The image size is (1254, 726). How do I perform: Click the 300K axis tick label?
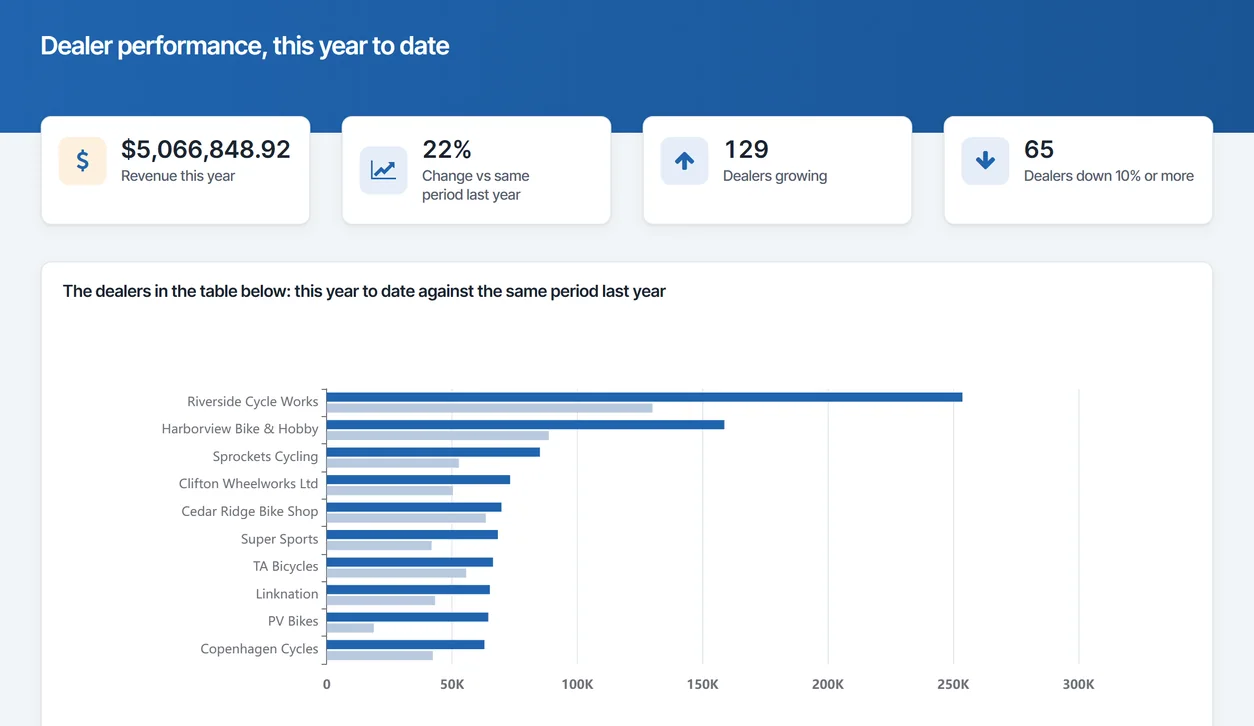tap(1079, 685)
